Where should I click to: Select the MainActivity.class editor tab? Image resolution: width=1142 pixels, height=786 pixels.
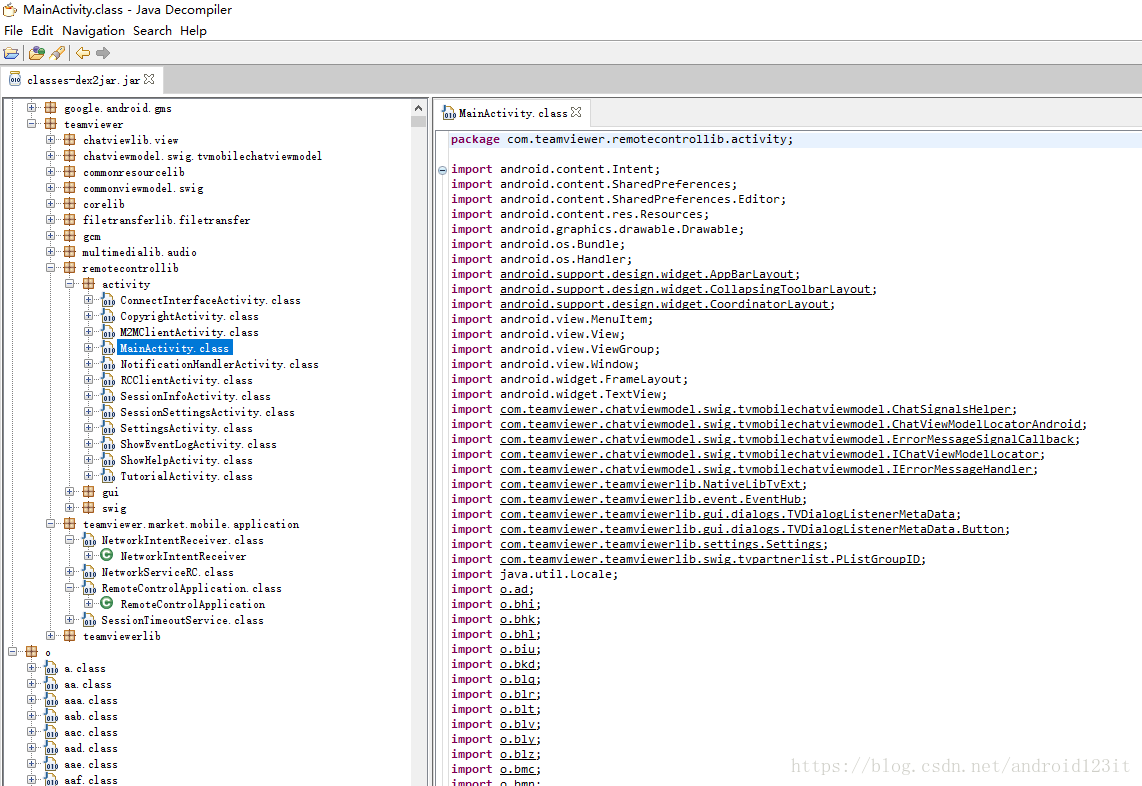(512, 113)
